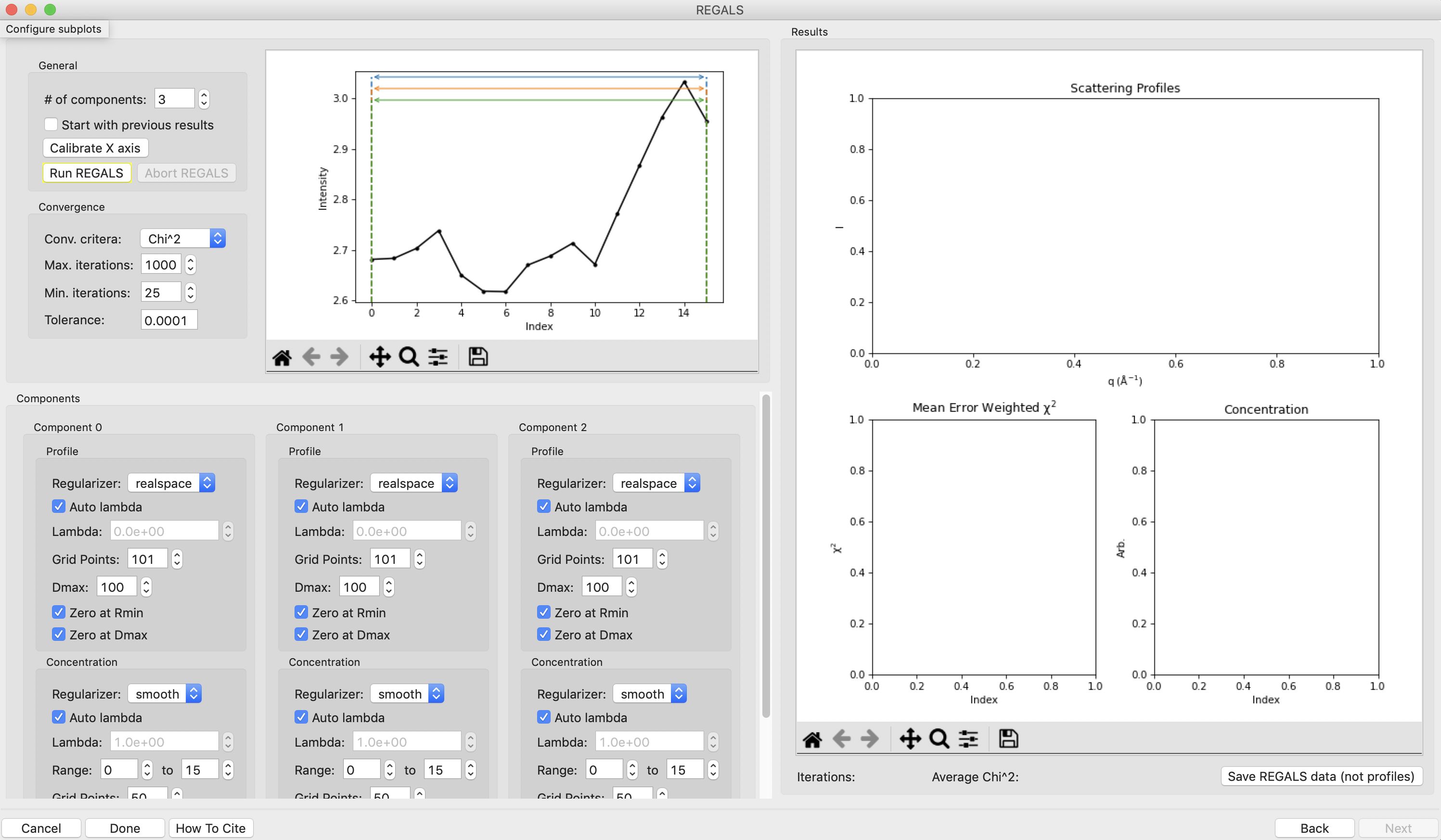Screen dimensions: 1441x840
Task: Reset Results plots with Home icon
Action: click(812, 739)
